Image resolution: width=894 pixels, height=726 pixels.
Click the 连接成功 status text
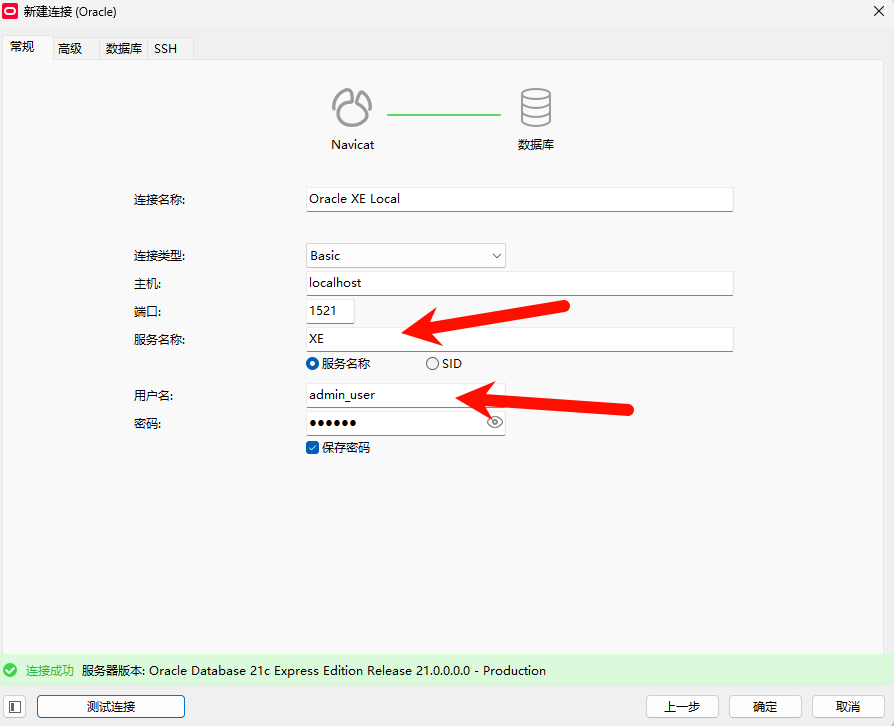(x=50, y=671)
